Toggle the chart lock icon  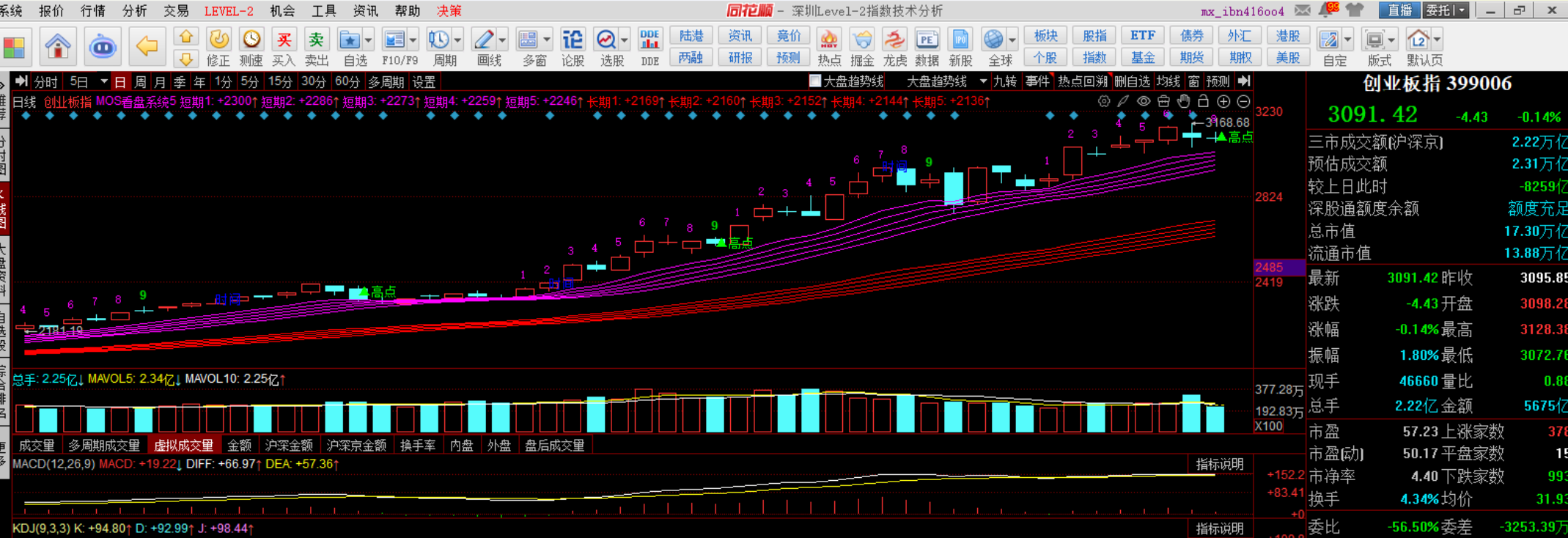(1203, 102)
